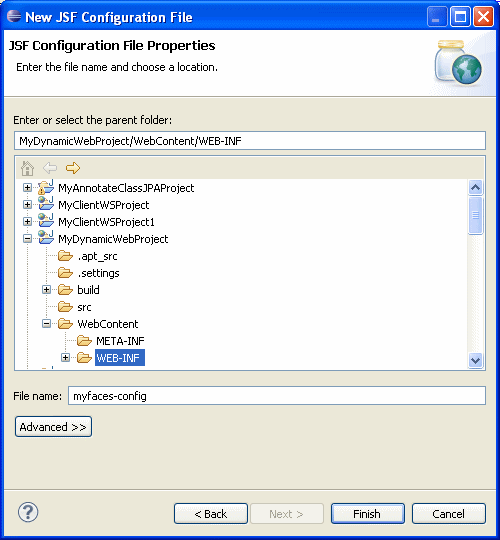The height and width of the screenshot is (540, 500).
Task: Click the WEB-INF folder icon
Action: [84, 358]
